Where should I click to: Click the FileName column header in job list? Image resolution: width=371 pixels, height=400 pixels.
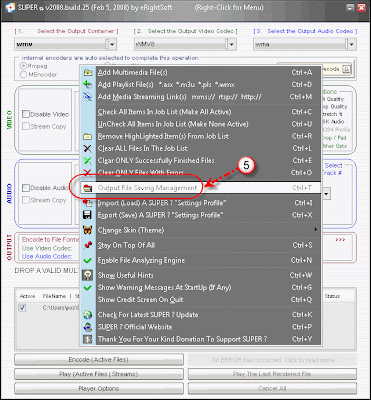pos(54,296)
